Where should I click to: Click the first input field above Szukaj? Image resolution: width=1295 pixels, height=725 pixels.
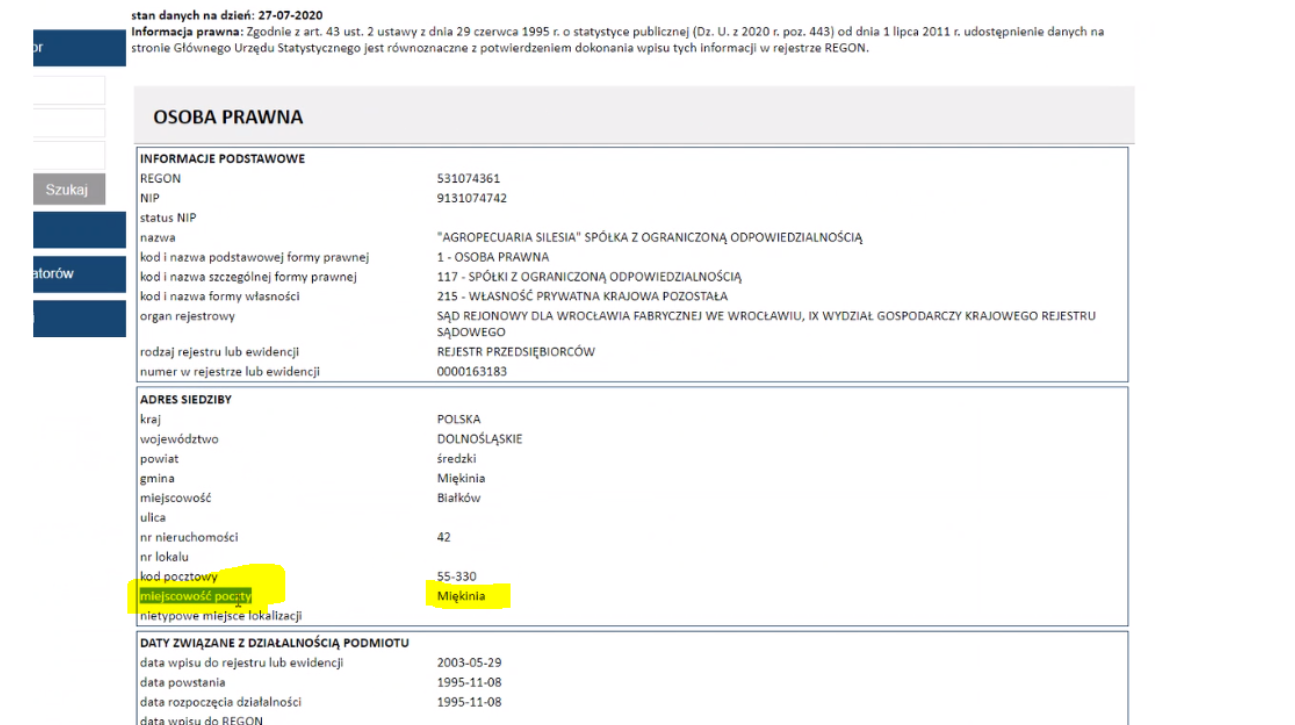pyautogui.click(x=68, y=91)
